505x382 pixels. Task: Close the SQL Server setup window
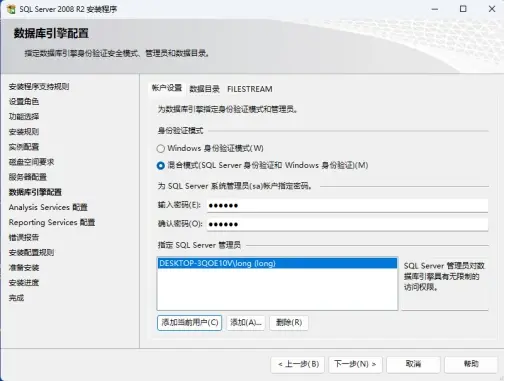coord(492,9)
